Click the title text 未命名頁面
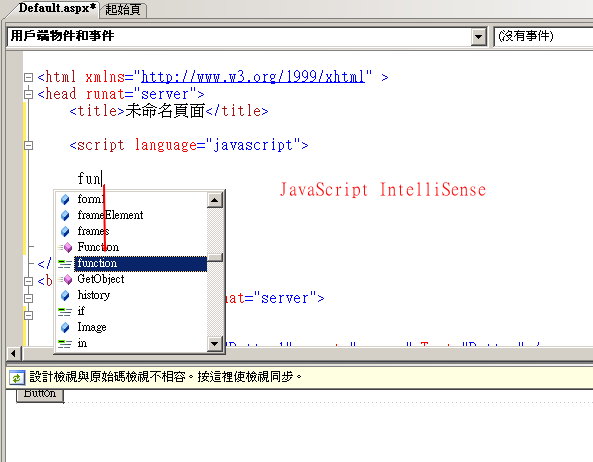The width and height of the screenshot is (593, 462). [165, 111]
